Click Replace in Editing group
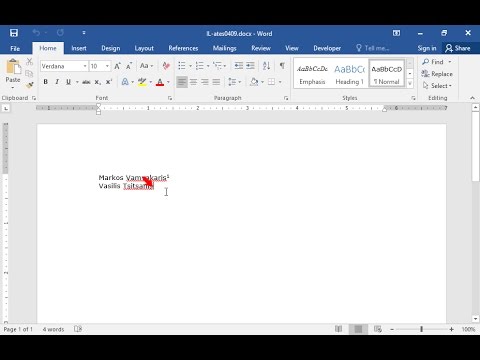Viewport: 480px width, 360px height. tap(437, 74)
